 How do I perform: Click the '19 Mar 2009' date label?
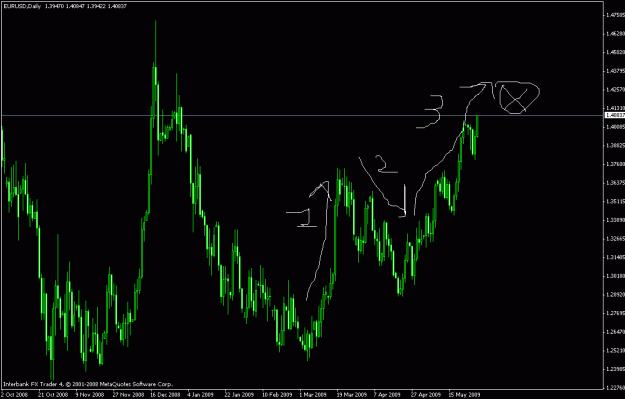coord(352,395)
